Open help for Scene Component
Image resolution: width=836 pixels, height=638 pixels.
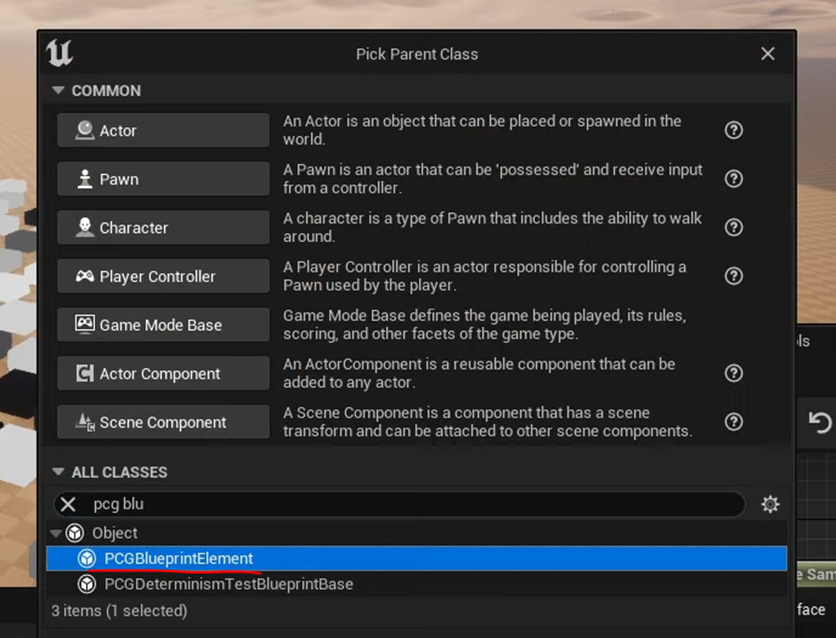coord(734,422)
